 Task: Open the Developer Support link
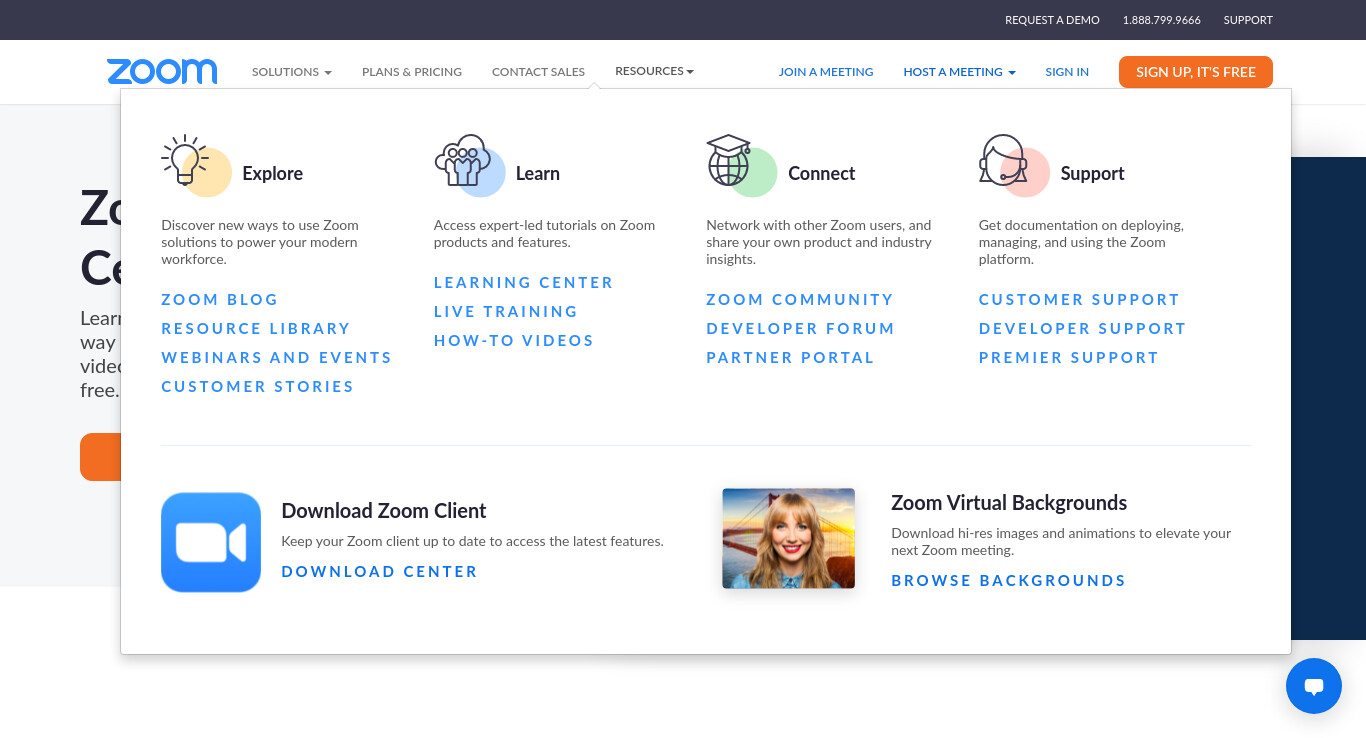(x=1083, y=329)
